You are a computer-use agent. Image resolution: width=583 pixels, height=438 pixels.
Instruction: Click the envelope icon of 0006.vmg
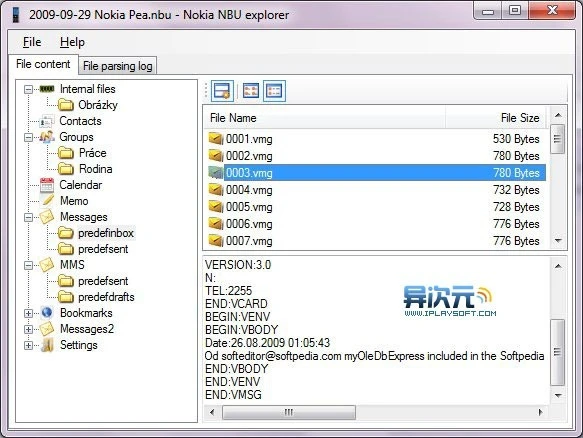coord(216,224)
